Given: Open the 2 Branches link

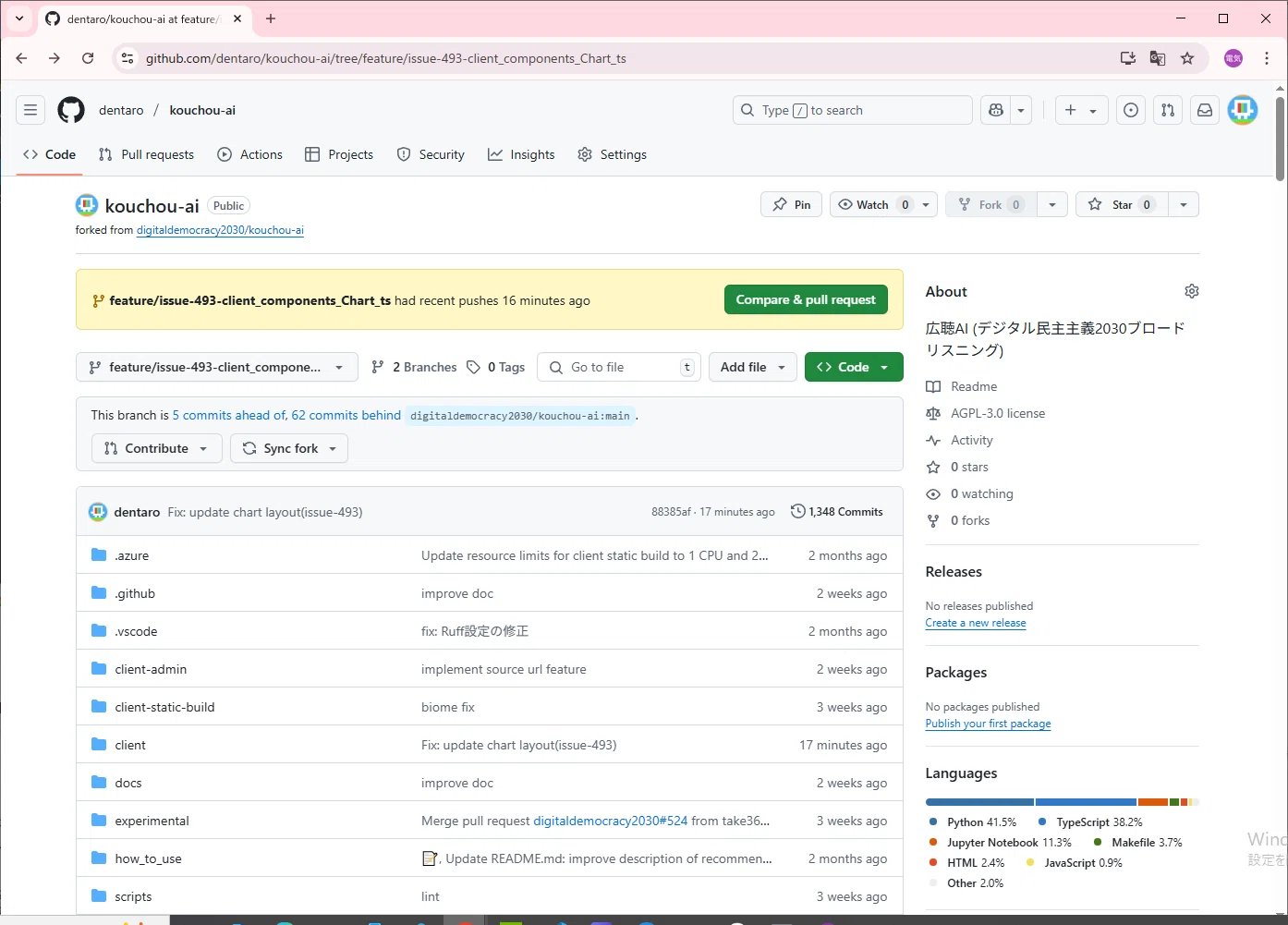Looking at the screenshot, I should coord(414,367).
